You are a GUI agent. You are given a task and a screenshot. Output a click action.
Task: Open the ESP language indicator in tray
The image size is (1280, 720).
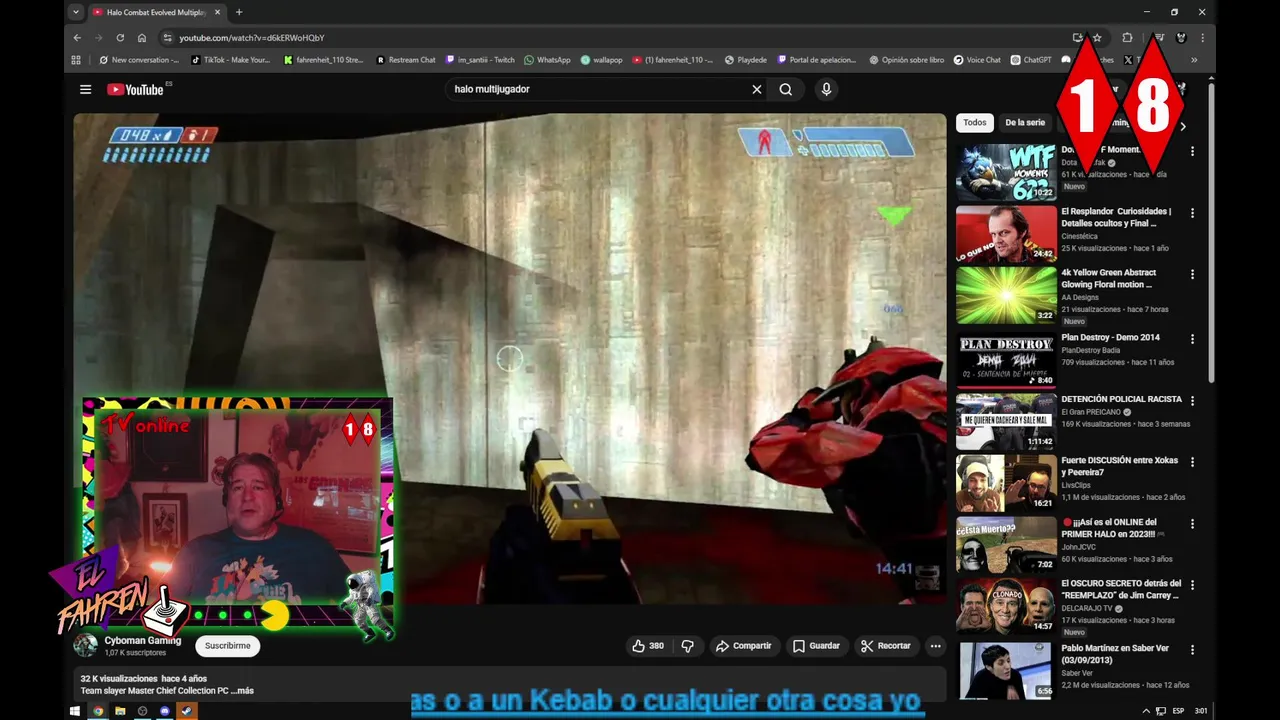[x=1178, y=711]
